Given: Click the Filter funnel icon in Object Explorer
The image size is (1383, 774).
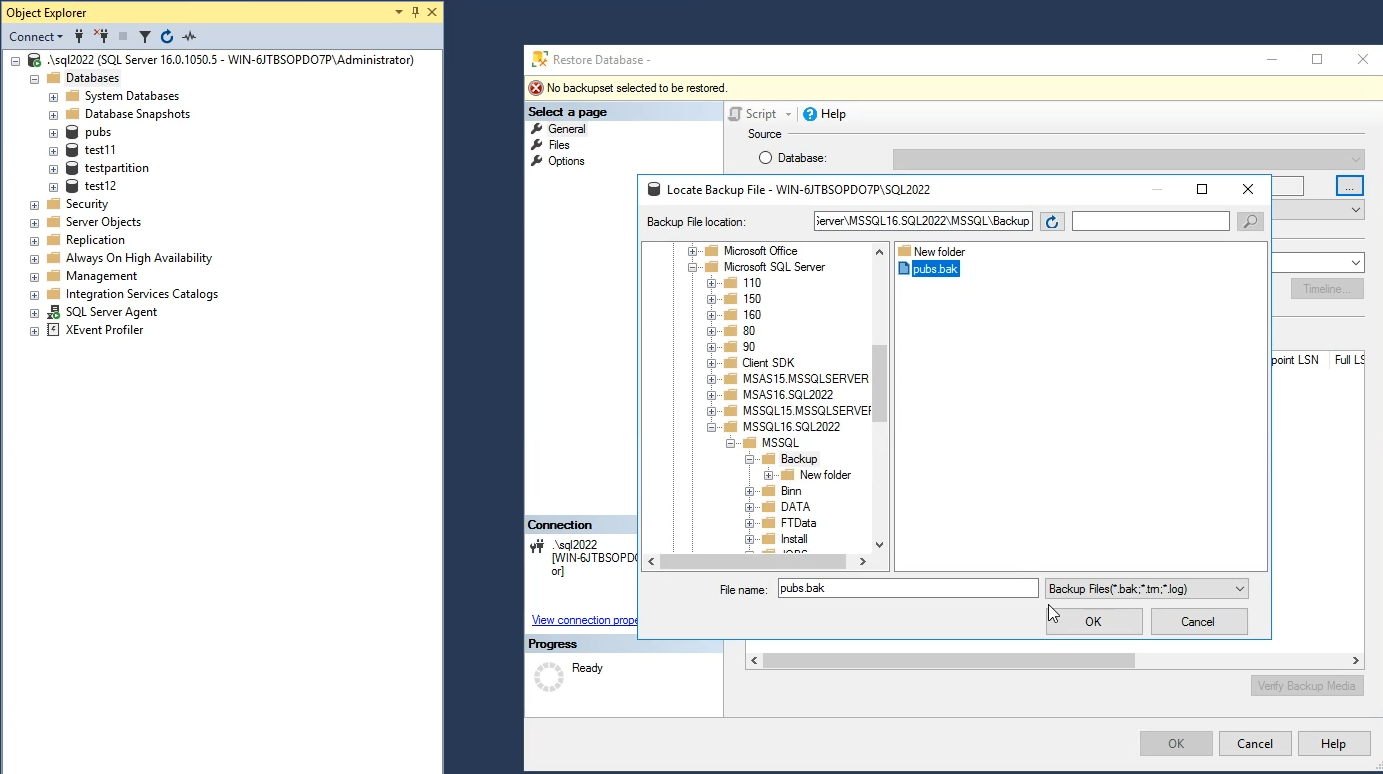Looking at the screenshot, I should 145,36.
